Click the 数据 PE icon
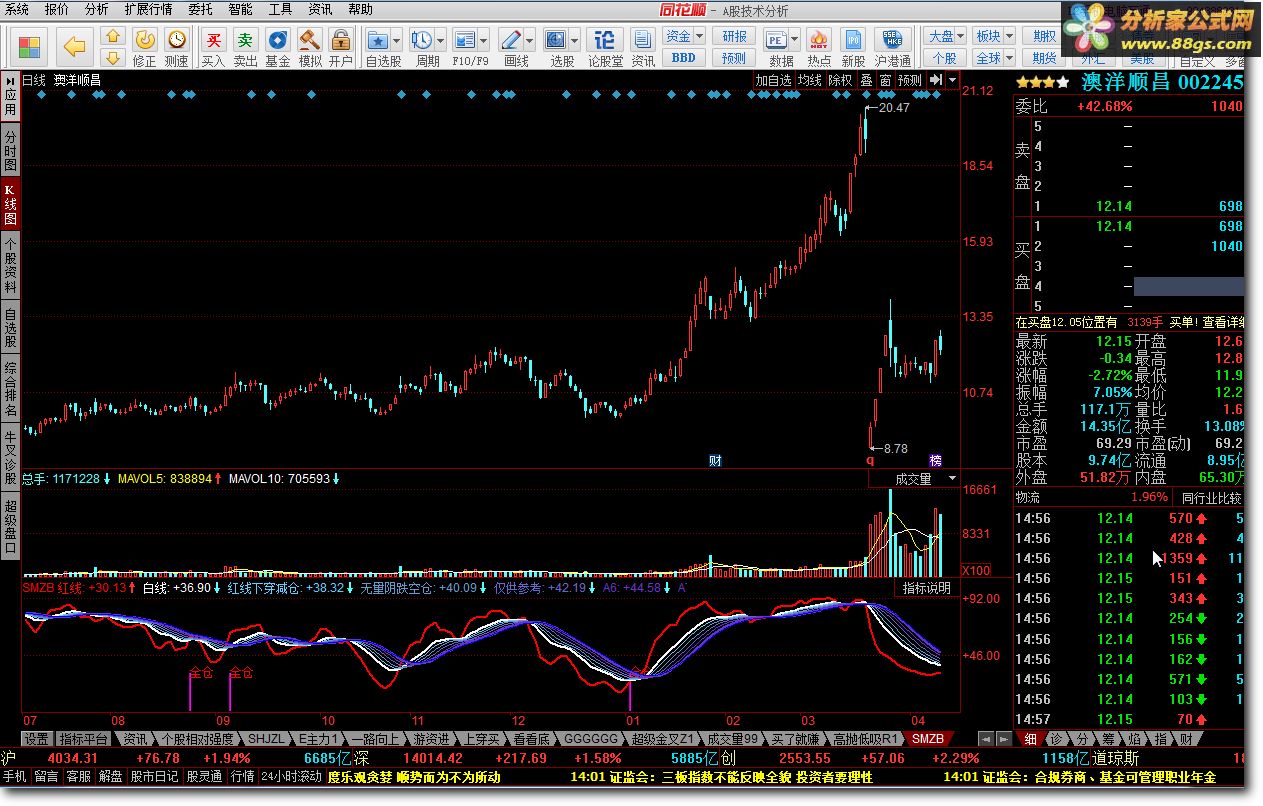Viewport: 1263px width, 806px height. (776, 39)
